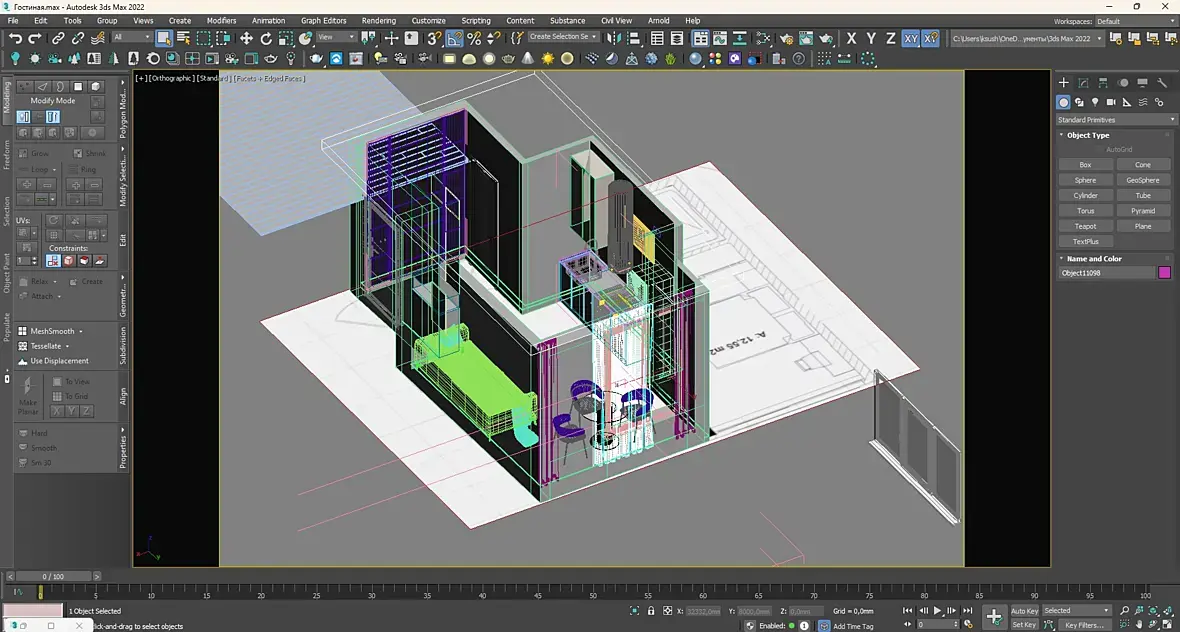The height and width of the screenshot is (632, 1180).
Task: Restrict transform to the Z axis
Action: click(x=890, y=38)
